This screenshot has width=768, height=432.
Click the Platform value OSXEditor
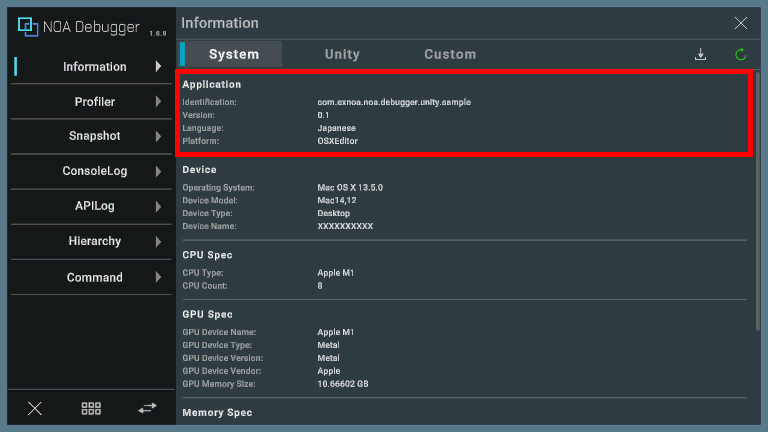tap(337, 141)
